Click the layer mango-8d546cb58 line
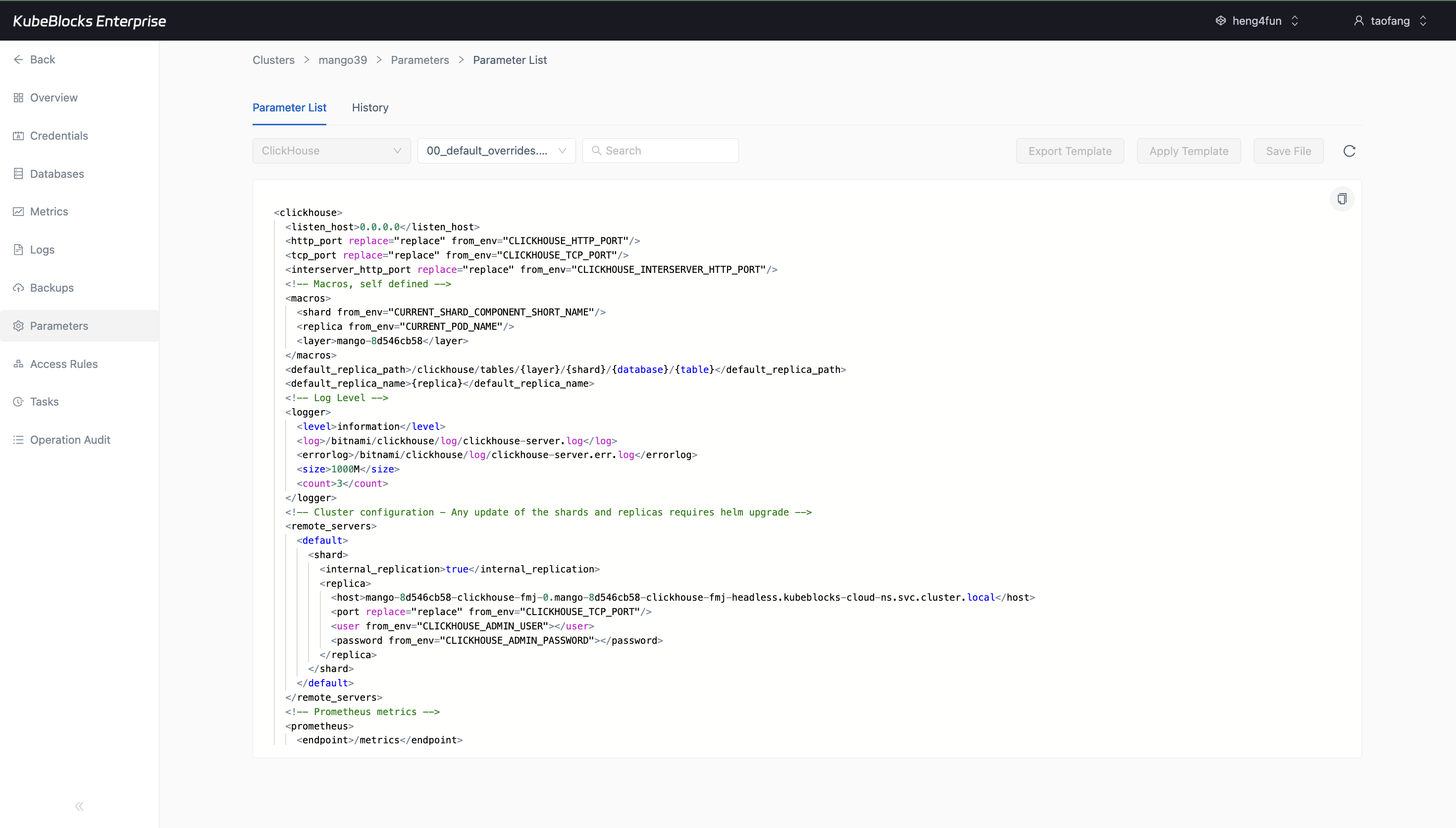Screen dimensions: 1456x828 pyautogui.click(x=382, y=341)
